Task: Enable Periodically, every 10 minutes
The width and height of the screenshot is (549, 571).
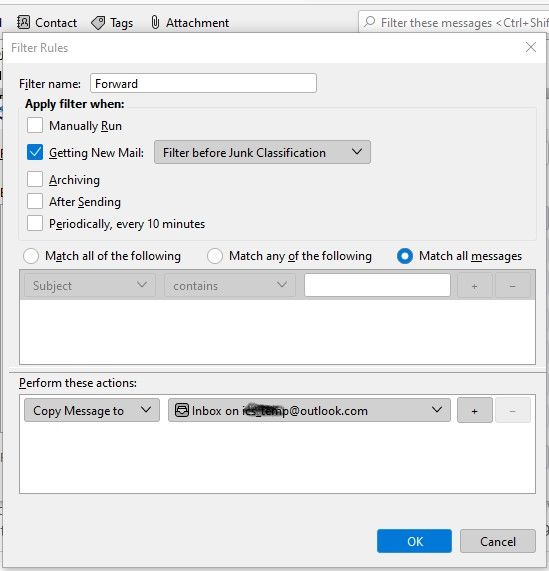Action: tap(35, 223)
